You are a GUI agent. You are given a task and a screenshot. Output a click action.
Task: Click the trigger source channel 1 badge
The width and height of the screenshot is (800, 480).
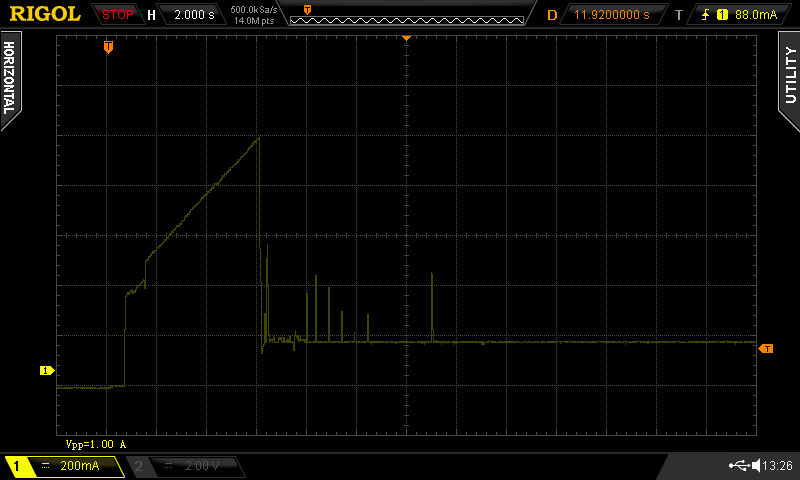coord(722,15)
